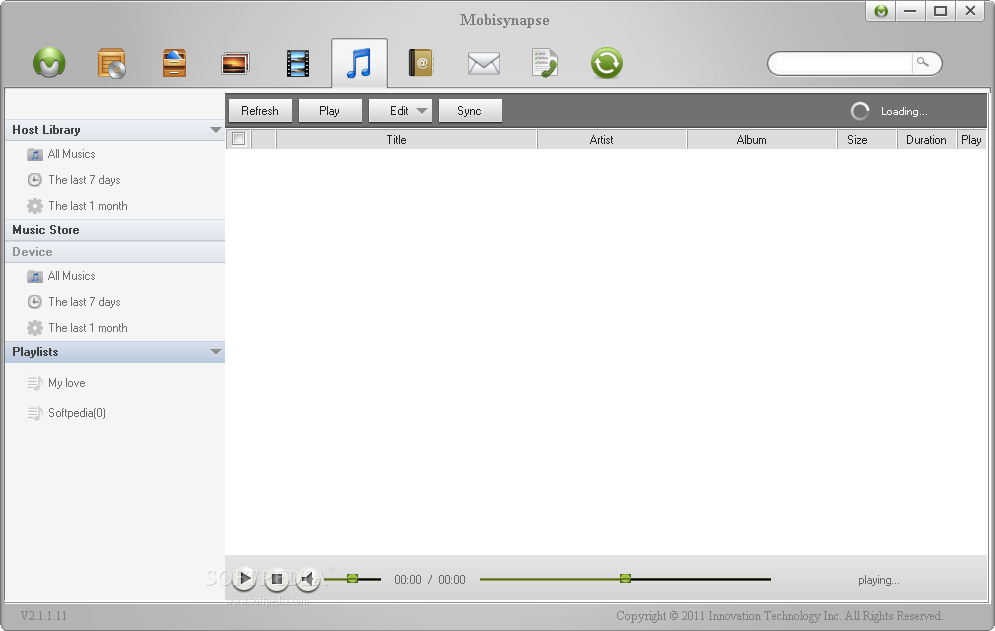The height and width of the screenshot is (631, 995).
Task: Click the Loading... status indicator
Action: coord(890,111)
